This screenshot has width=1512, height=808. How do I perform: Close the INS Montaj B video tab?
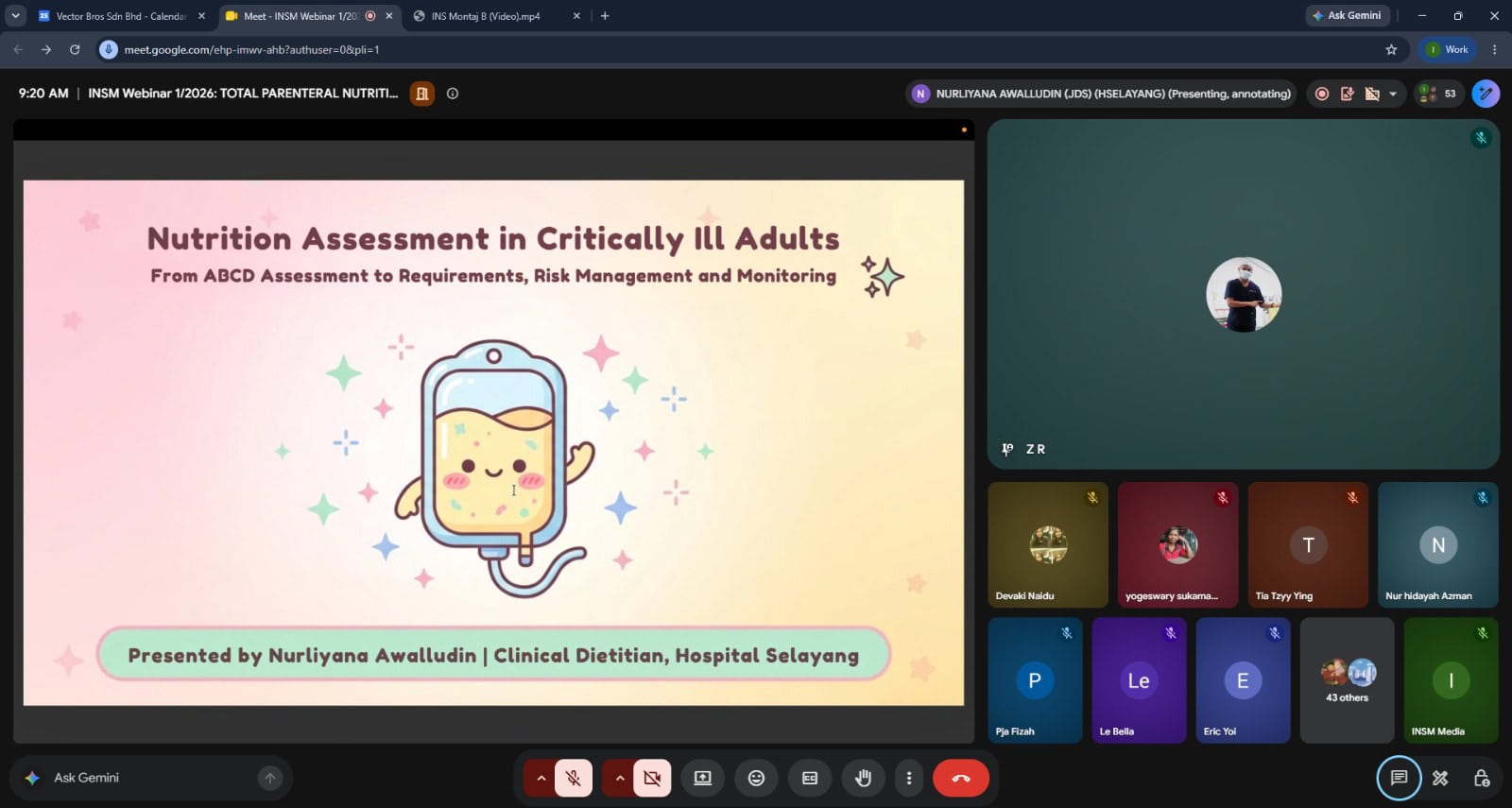click(576, 16)
